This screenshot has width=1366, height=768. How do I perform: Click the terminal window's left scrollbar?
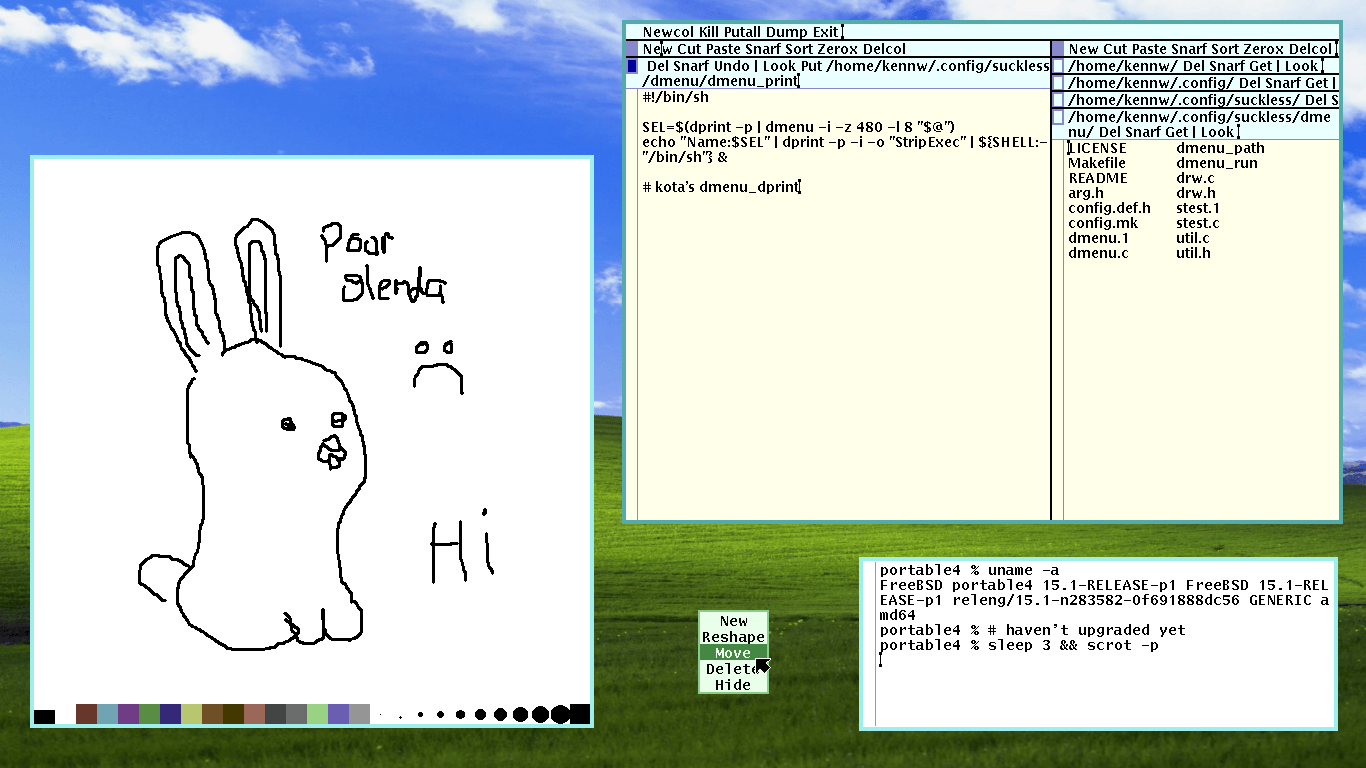click(870, 643)
